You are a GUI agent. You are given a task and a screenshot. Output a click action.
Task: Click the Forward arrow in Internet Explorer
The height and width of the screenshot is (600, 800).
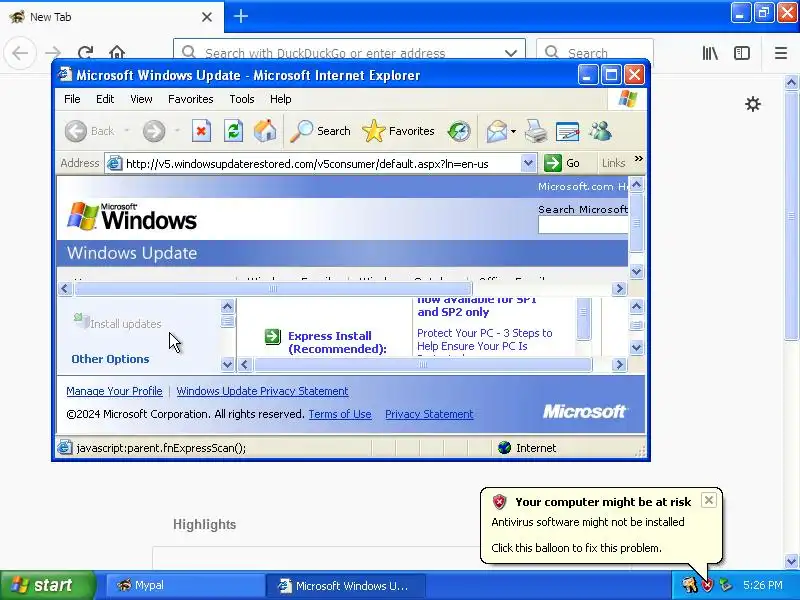pos(154,131)
